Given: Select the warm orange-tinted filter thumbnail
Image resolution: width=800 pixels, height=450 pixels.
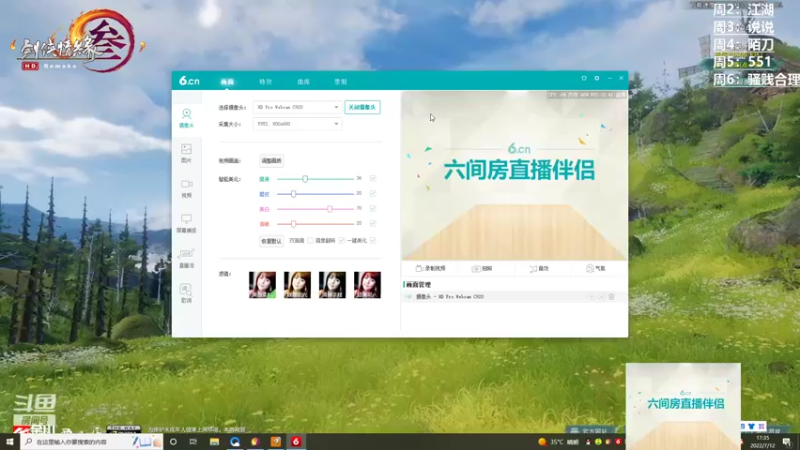Looking at the screenshot, I should pyautogui.click(x=297, y=285).
